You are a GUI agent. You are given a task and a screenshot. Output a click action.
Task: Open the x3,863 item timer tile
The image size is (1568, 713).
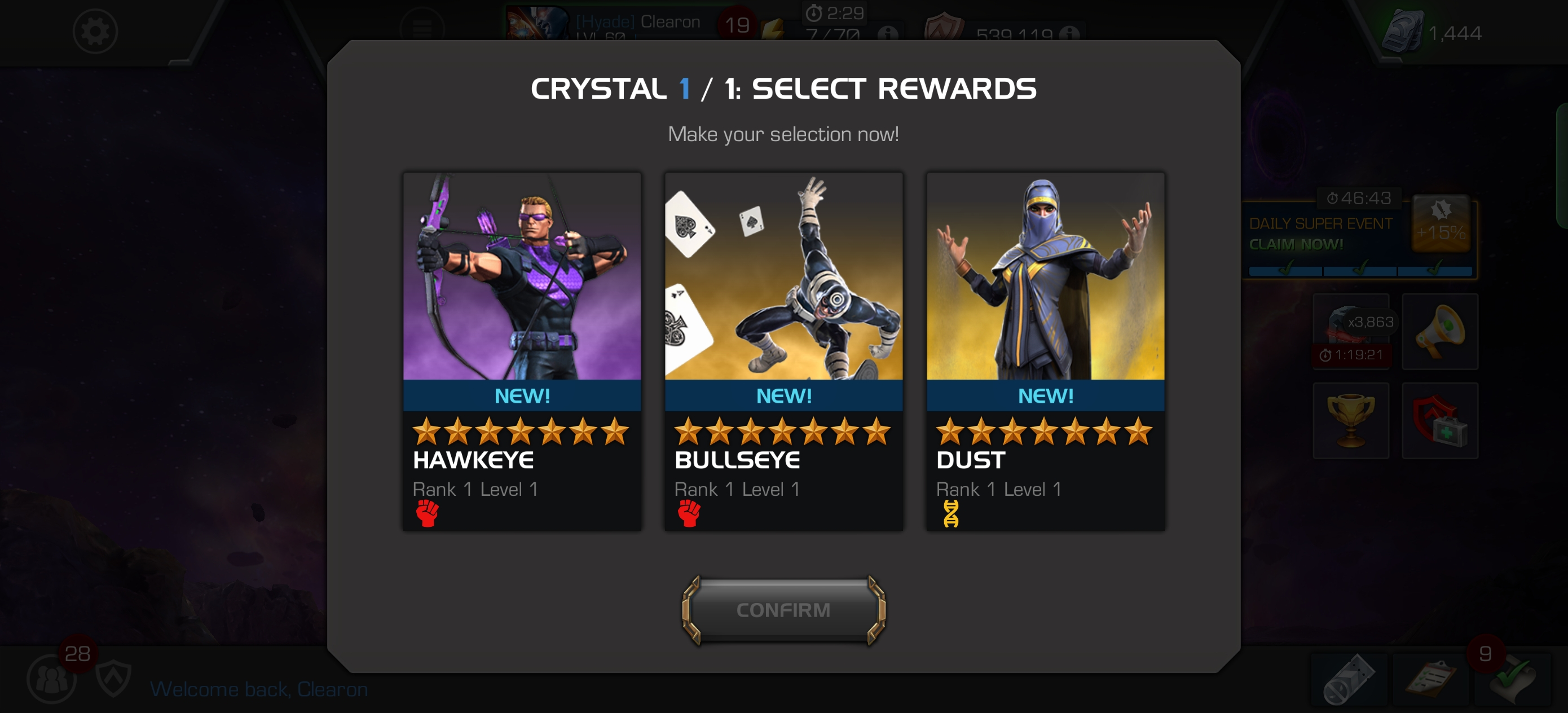pyautogui.click(x=1351, y=332)
